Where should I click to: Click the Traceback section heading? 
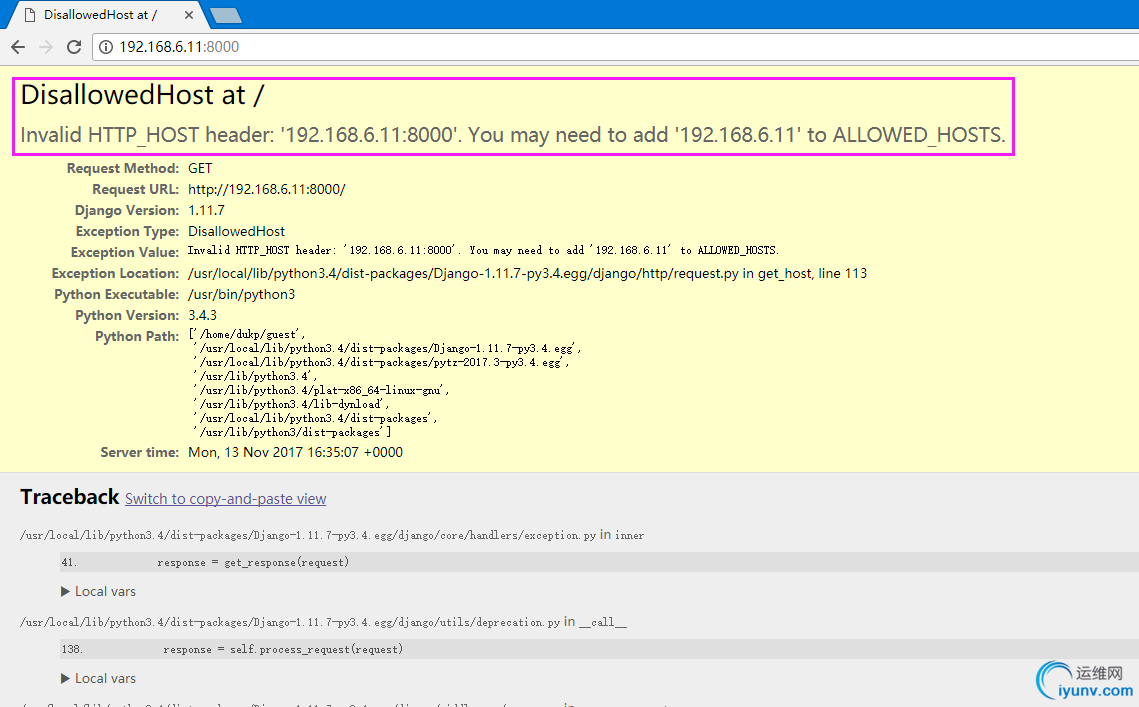[70, 497]
